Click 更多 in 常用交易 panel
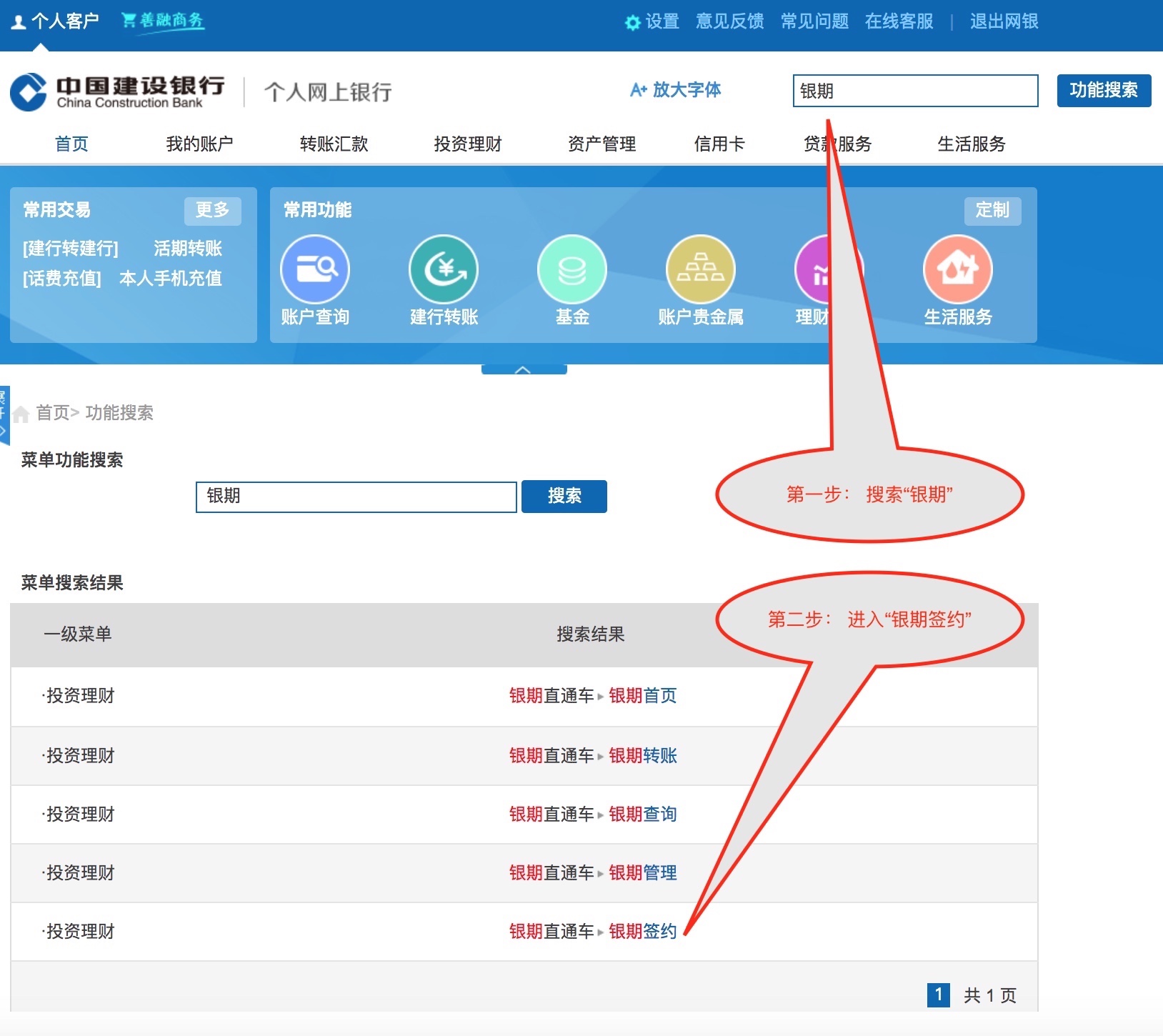Image resolution: width=1163 pixels, height=1036 pixels. 213,210
